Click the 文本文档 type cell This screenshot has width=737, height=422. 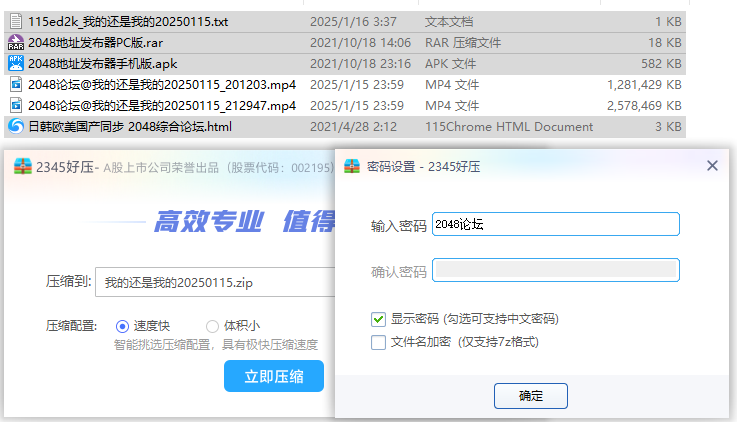449,22
